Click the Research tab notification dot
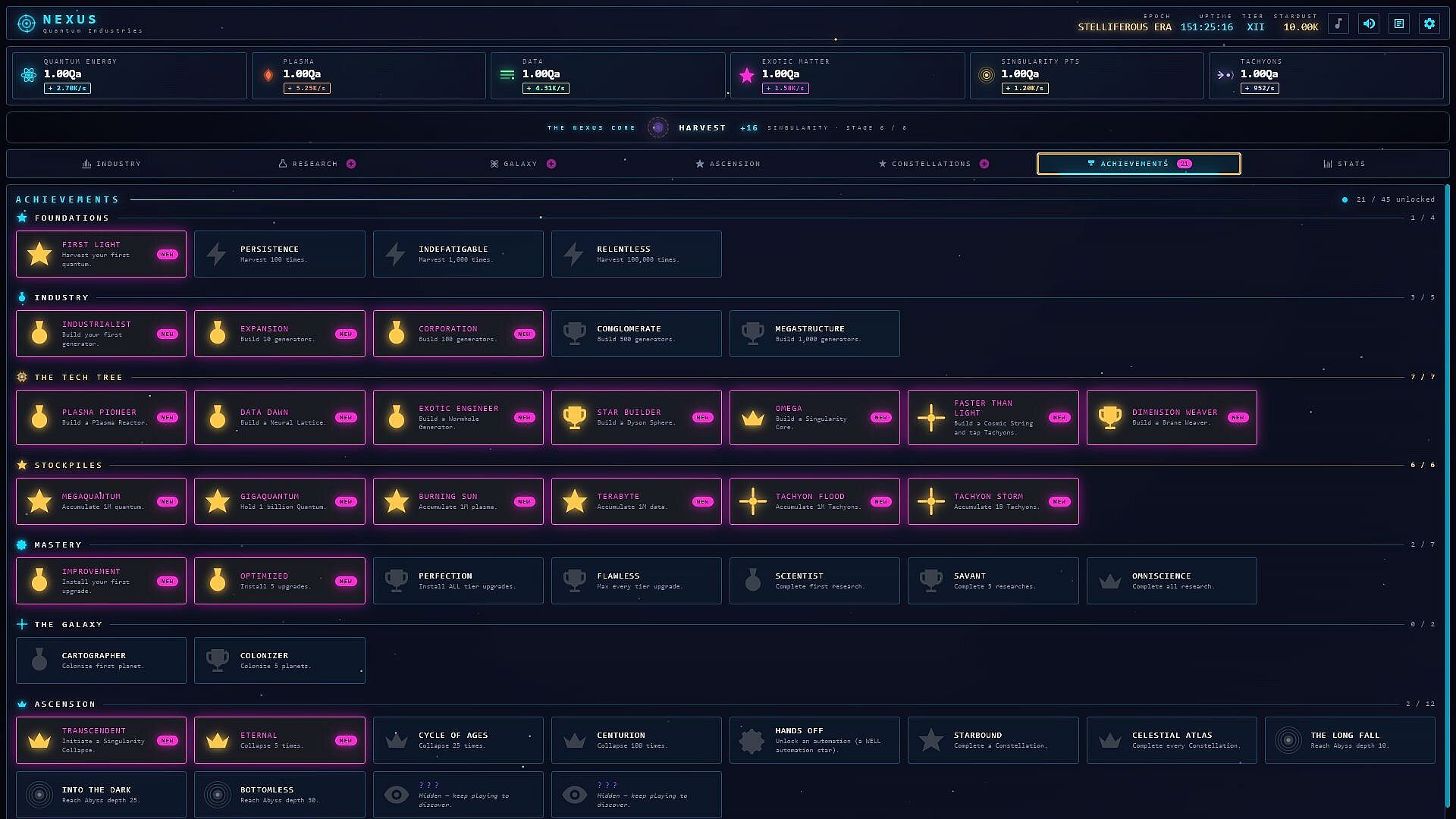Image resolution: width=1456 pixels, height=819 pixels. click(351, 164)
